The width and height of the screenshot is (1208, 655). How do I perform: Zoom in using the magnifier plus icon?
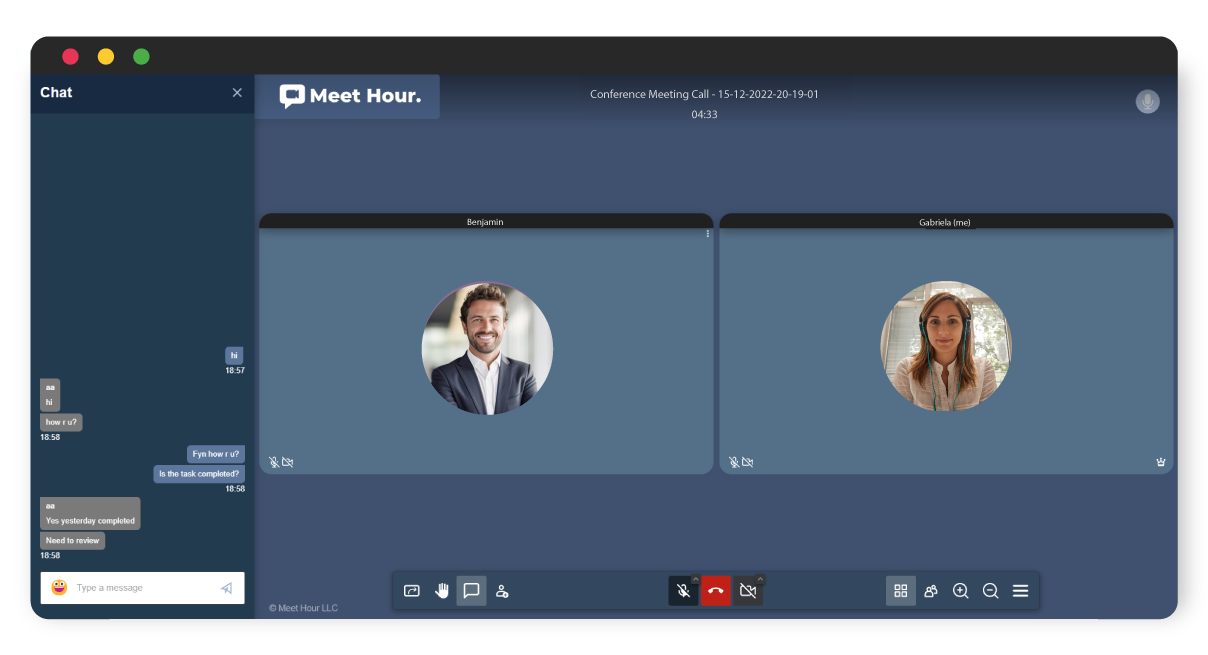(x=961, y=591)
